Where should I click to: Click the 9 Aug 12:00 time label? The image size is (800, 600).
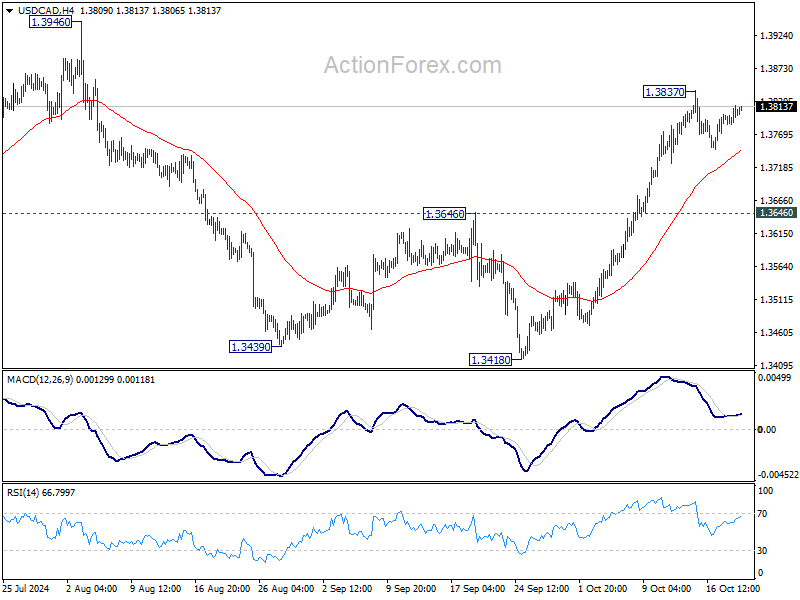tap(156, 588)
